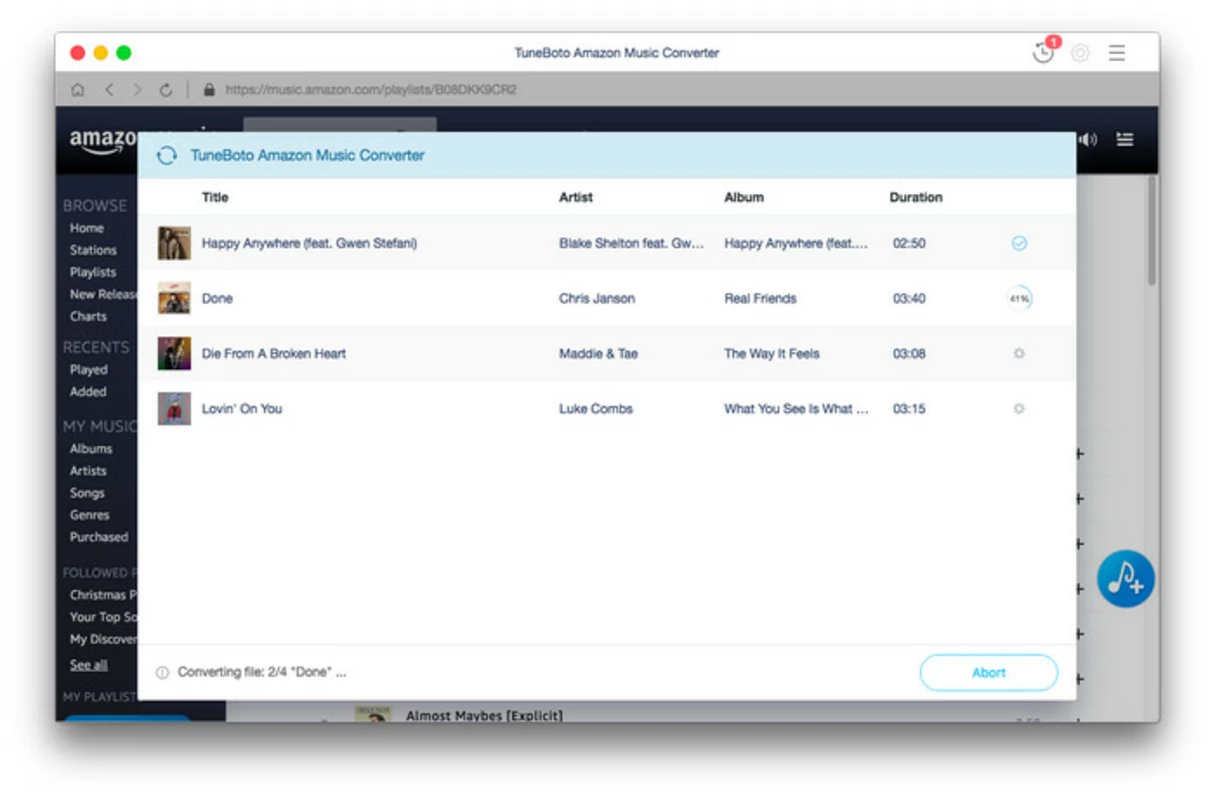Click Lovin' On You cover thumbnail
Image resolution: width=1215 pixels, height=800 pixels.
(174, 408)
